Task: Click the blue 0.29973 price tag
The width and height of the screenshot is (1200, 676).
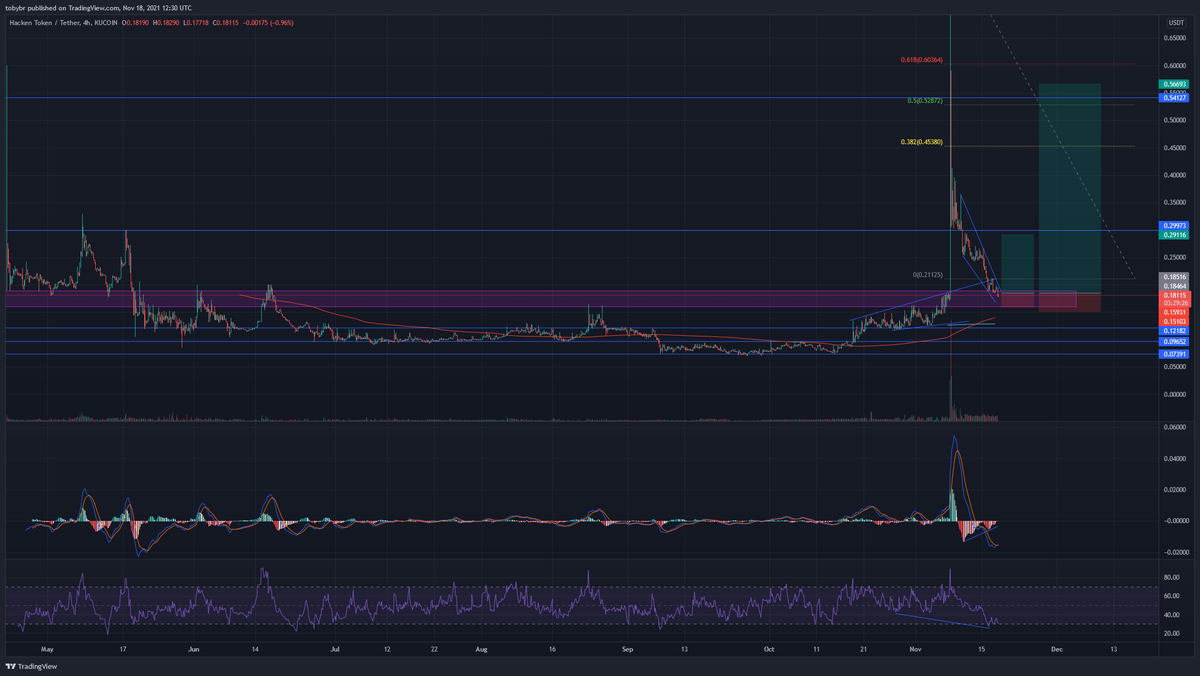Action: pyautogui.click(x=1174, y=226)
